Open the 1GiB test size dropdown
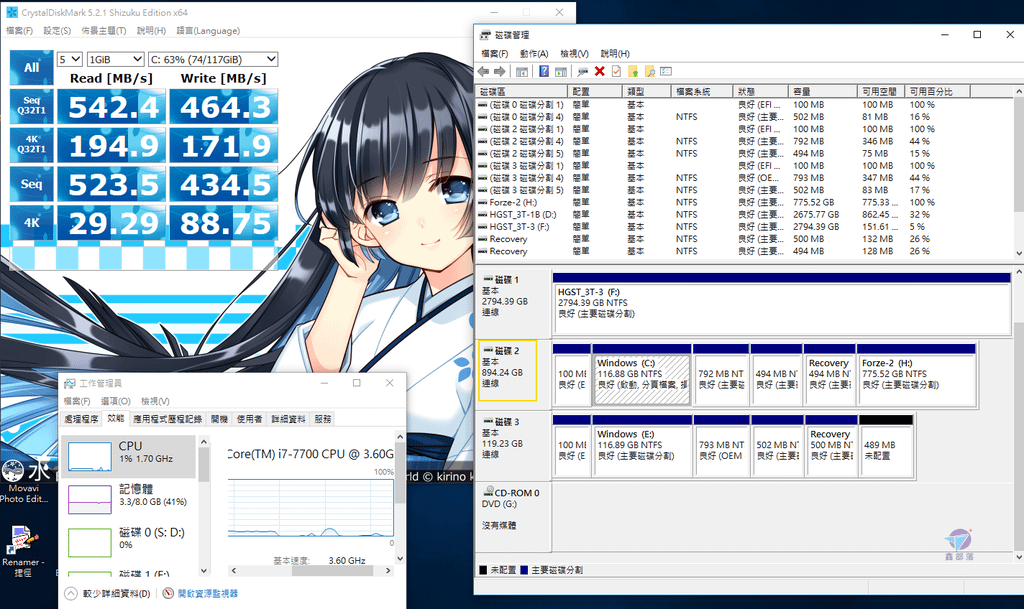This screenshot has height=609, width=1024. coord(115,59)
